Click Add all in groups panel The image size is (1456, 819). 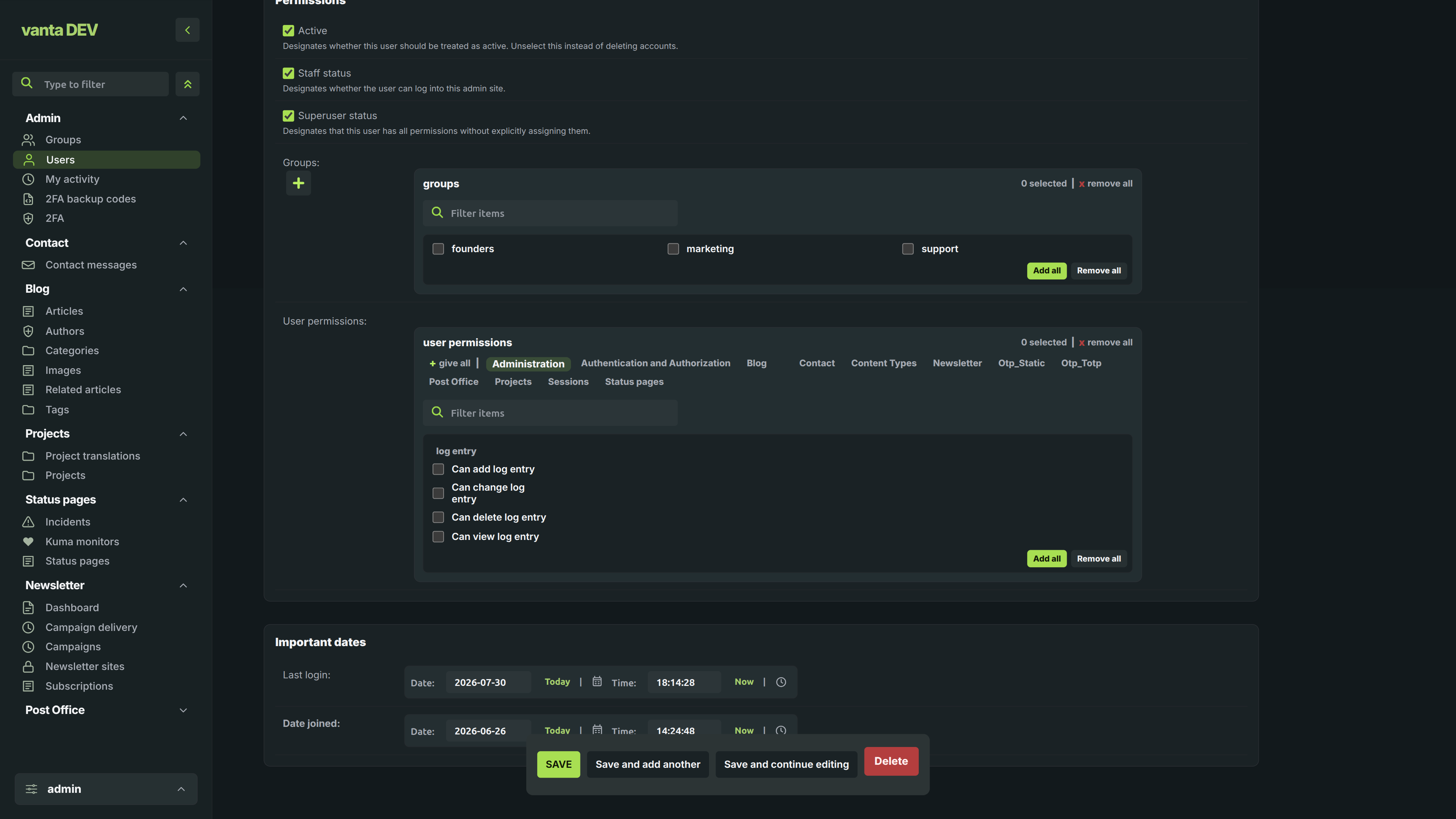1046,271
